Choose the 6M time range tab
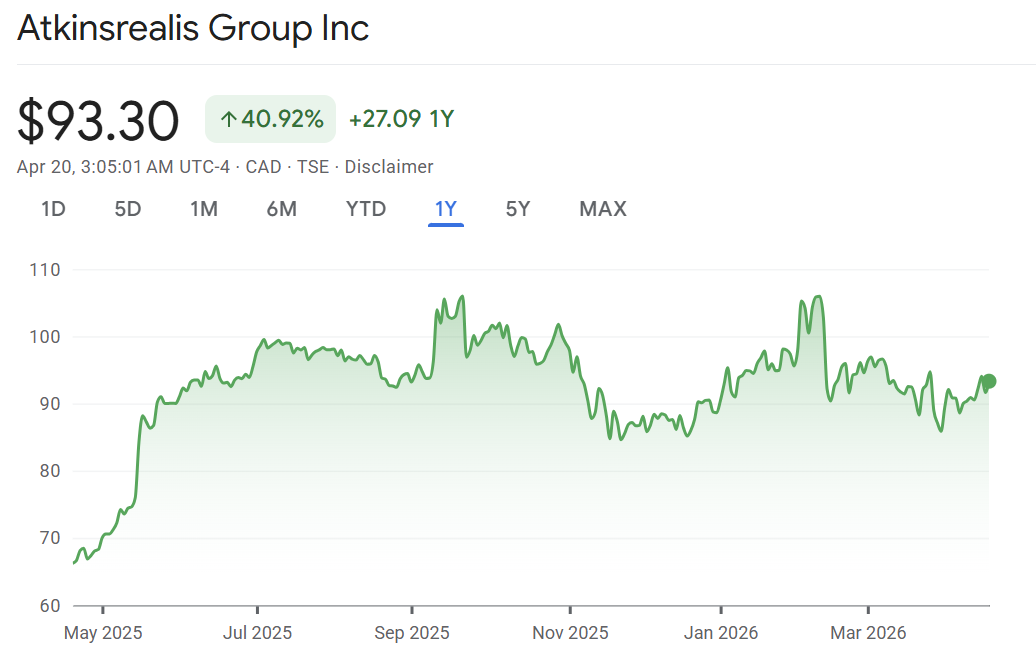 pyautogui.click(x=282, y=209)
